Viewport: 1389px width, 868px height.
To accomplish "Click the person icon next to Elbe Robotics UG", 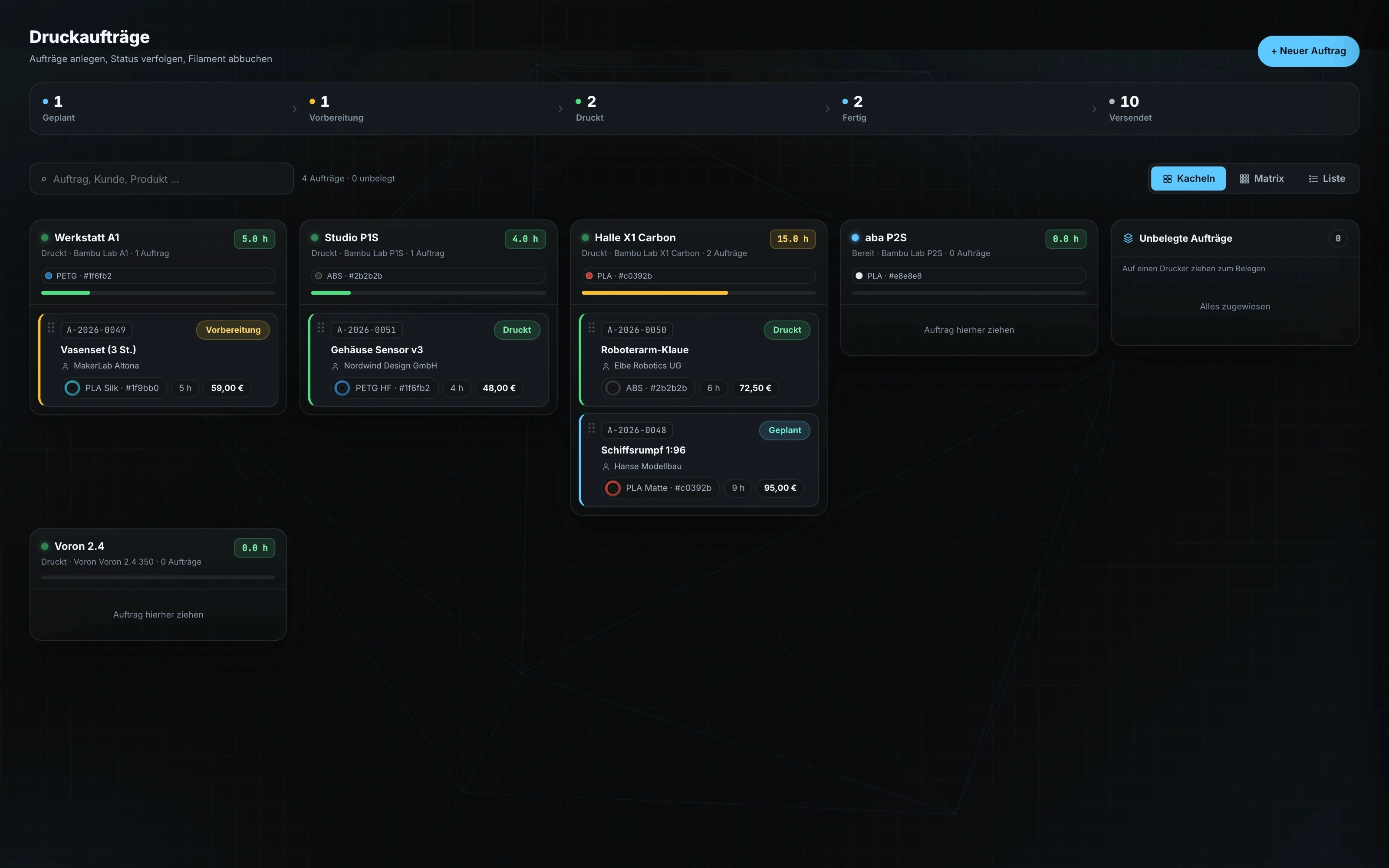I will 606,366.
